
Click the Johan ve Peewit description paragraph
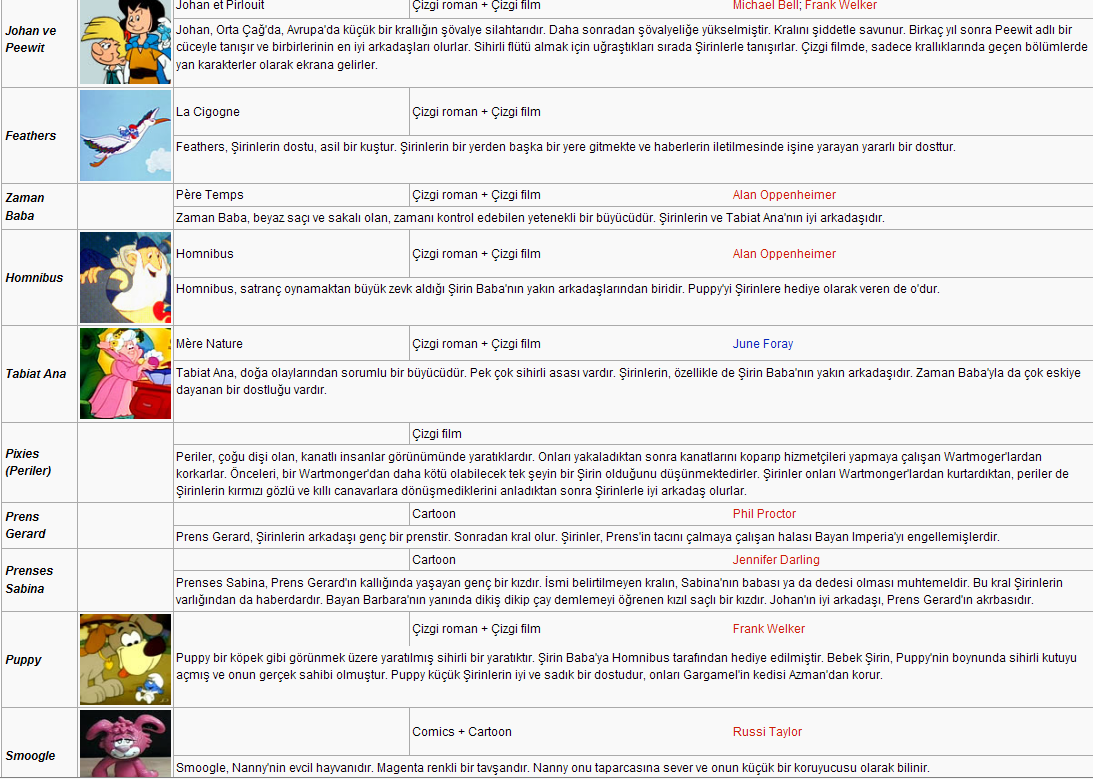click(x=632, y=47)
